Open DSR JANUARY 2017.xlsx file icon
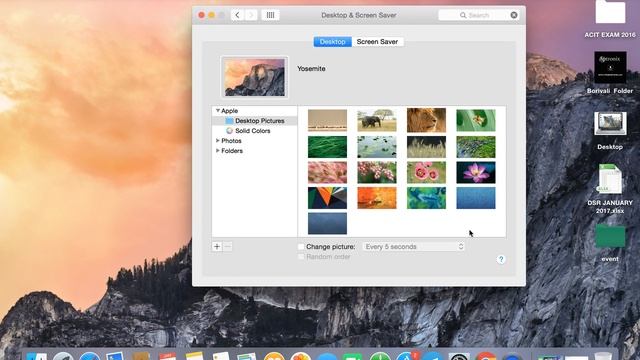This screenshot has height=360, width=640. (610, 179)
